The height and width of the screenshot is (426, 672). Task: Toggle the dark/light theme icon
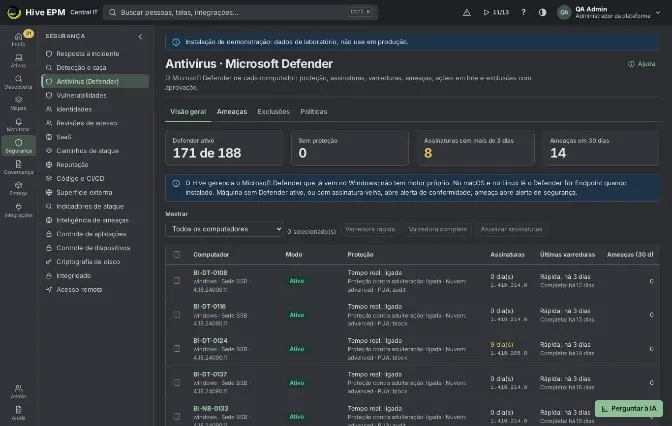click(543, 12)
